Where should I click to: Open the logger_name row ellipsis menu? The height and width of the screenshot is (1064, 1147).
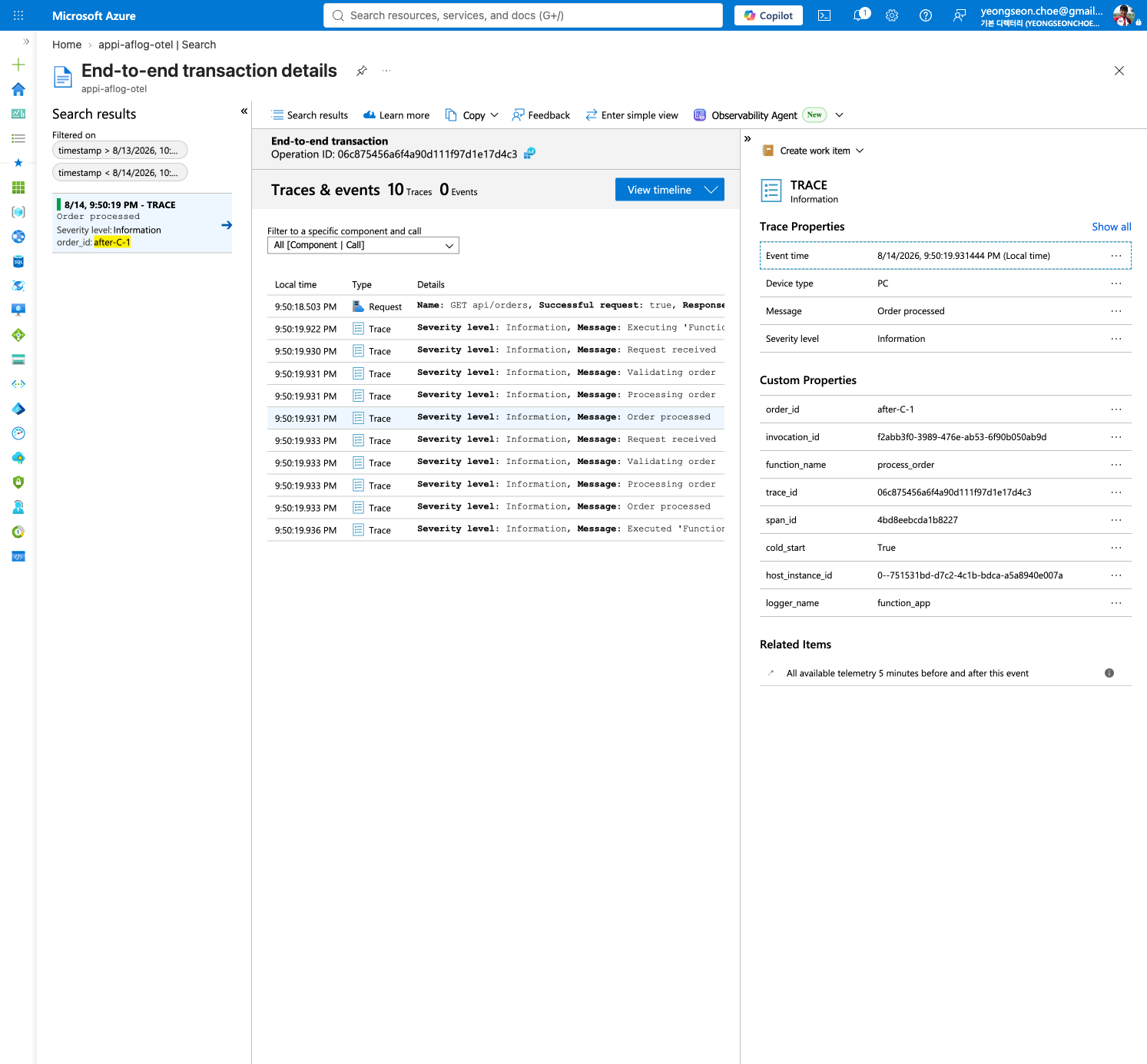tap(1116, 603)
